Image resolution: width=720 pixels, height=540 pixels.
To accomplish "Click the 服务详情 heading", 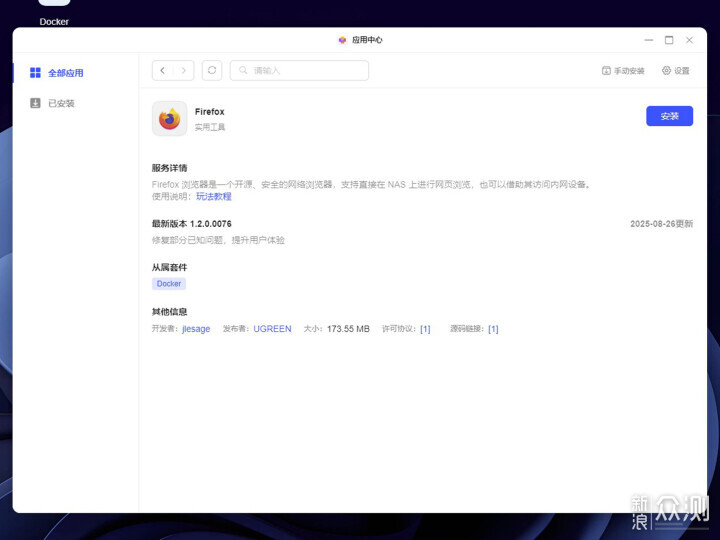I will pyautogui.click(x=169, y=168).
